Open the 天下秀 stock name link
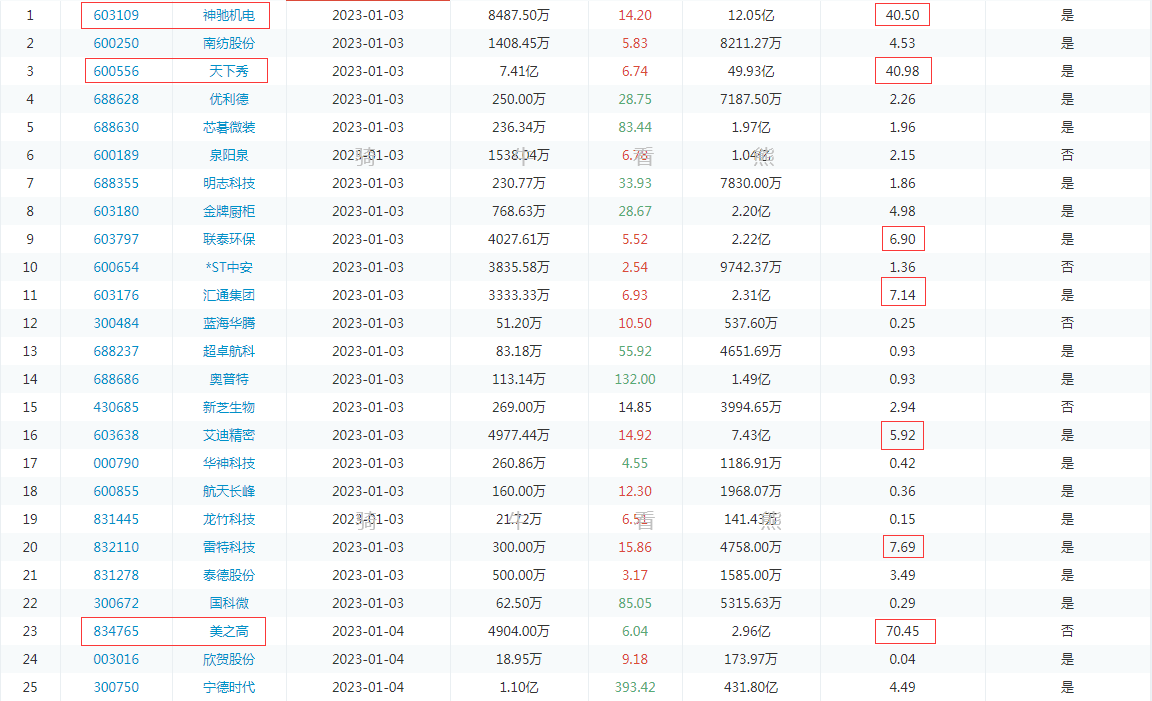The height and width of the screenshot is (701, 1152). [x=228, y=71]
